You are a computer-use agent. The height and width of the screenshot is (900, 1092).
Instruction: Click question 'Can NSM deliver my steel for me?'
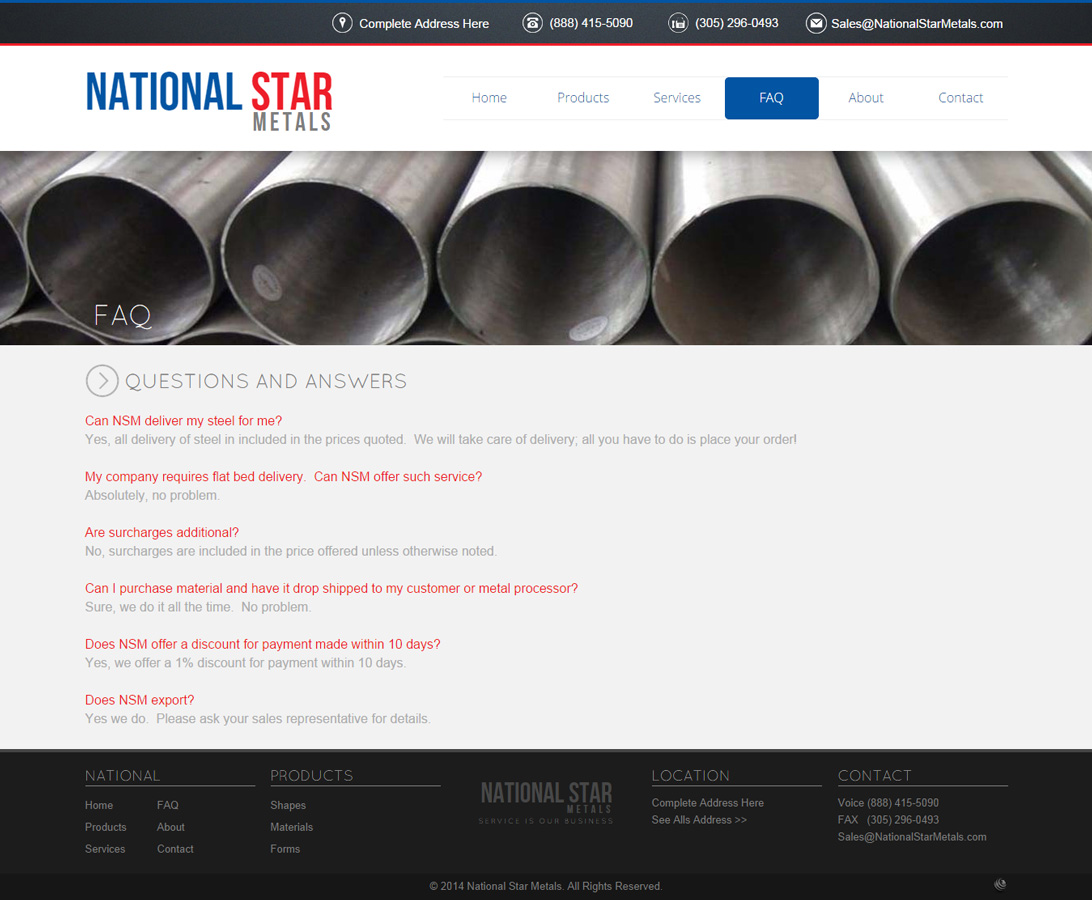(x=184, y=421)
